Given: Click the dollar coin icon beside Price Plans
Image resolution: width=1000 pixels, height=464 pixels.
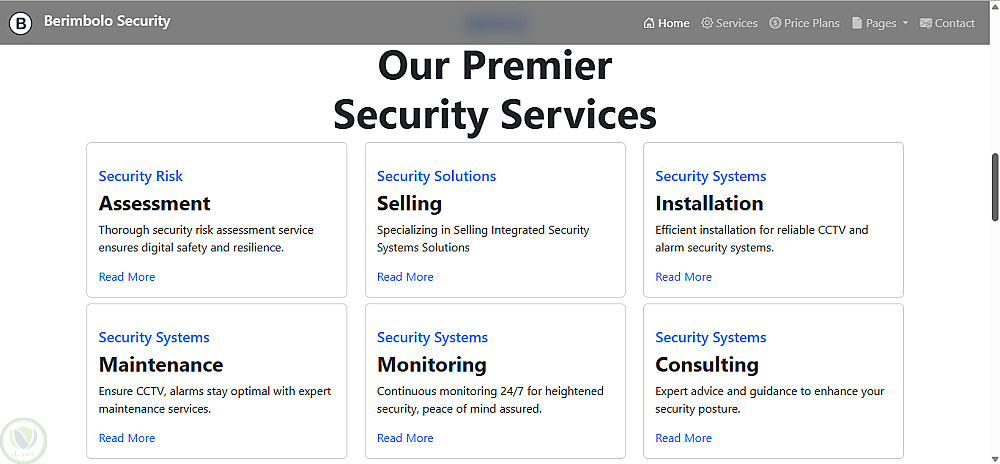Looking at the screenshot, I should (x=775, y=23).
